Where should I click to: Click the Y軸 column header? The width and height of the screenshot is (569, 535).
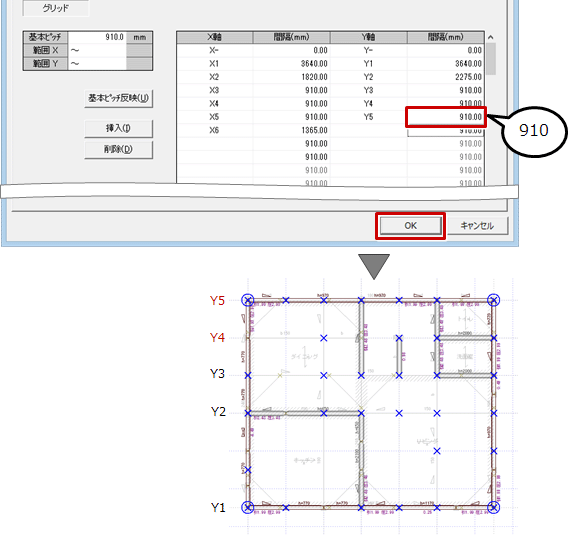coord(369,37)
